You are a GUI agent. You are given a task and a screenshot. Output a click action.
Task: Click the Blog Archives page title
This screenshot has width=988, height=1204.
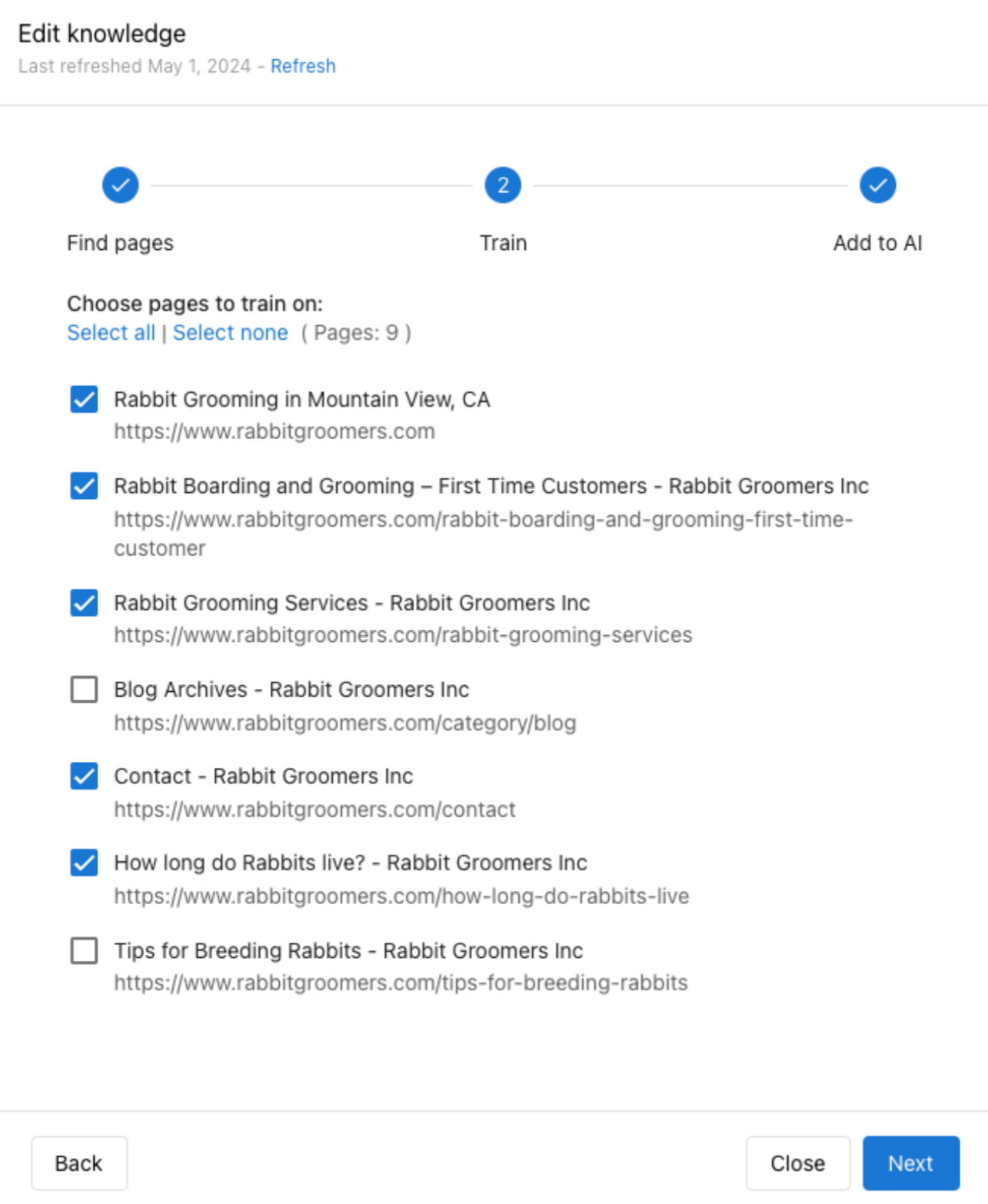pos(291,690)
